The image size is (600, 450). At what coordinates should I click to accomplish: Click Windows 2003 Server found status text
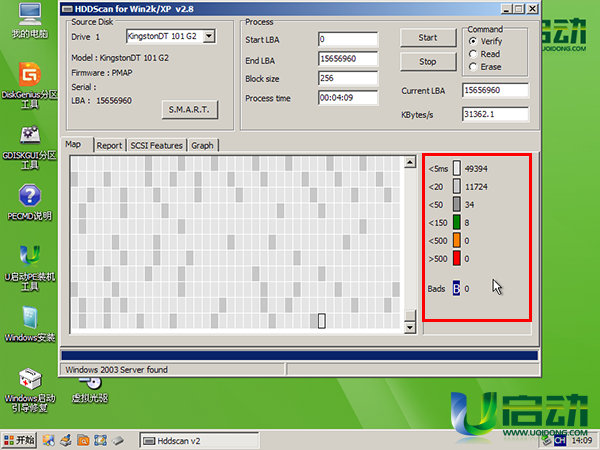(116, 370)
